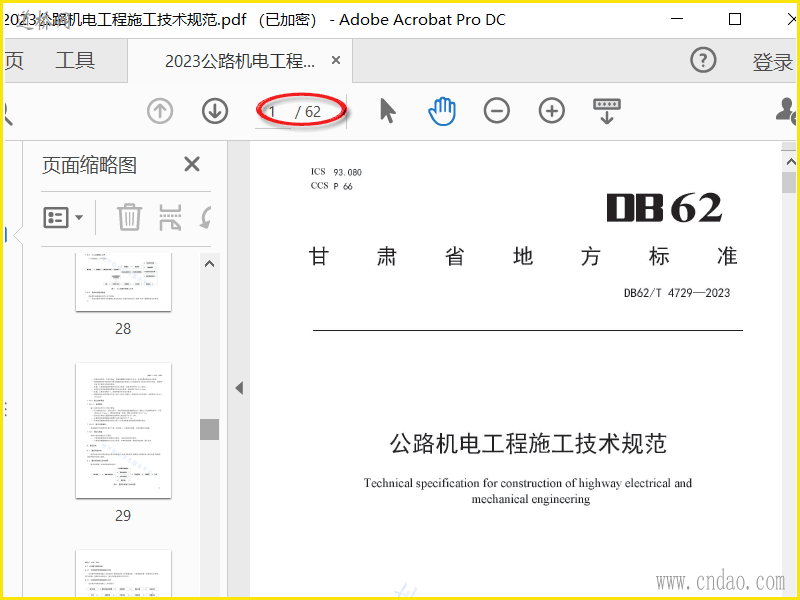Select the arrow selection tool
The height and width of the screenshot is (600, 800).
387,111
